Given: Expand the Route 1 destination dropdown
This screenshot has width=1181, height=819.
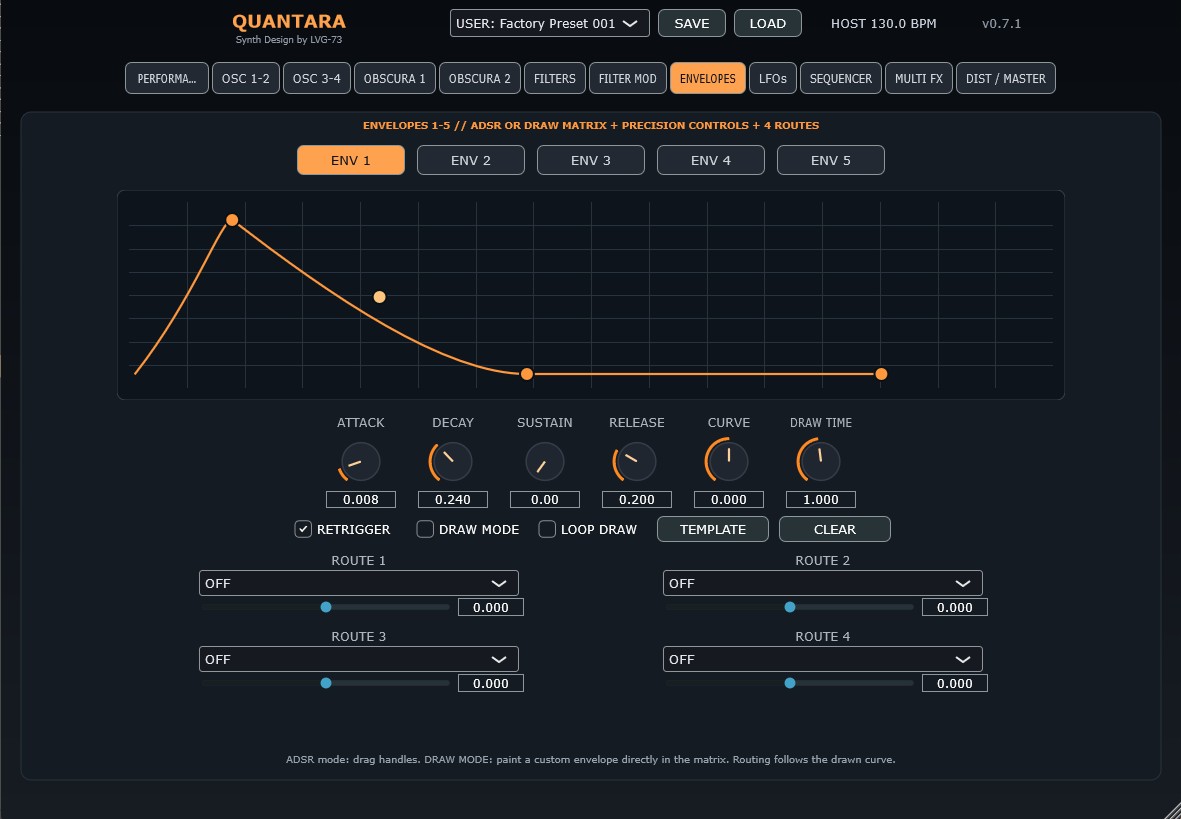Looking at the screenshot, I should click(x=359, y=583).
